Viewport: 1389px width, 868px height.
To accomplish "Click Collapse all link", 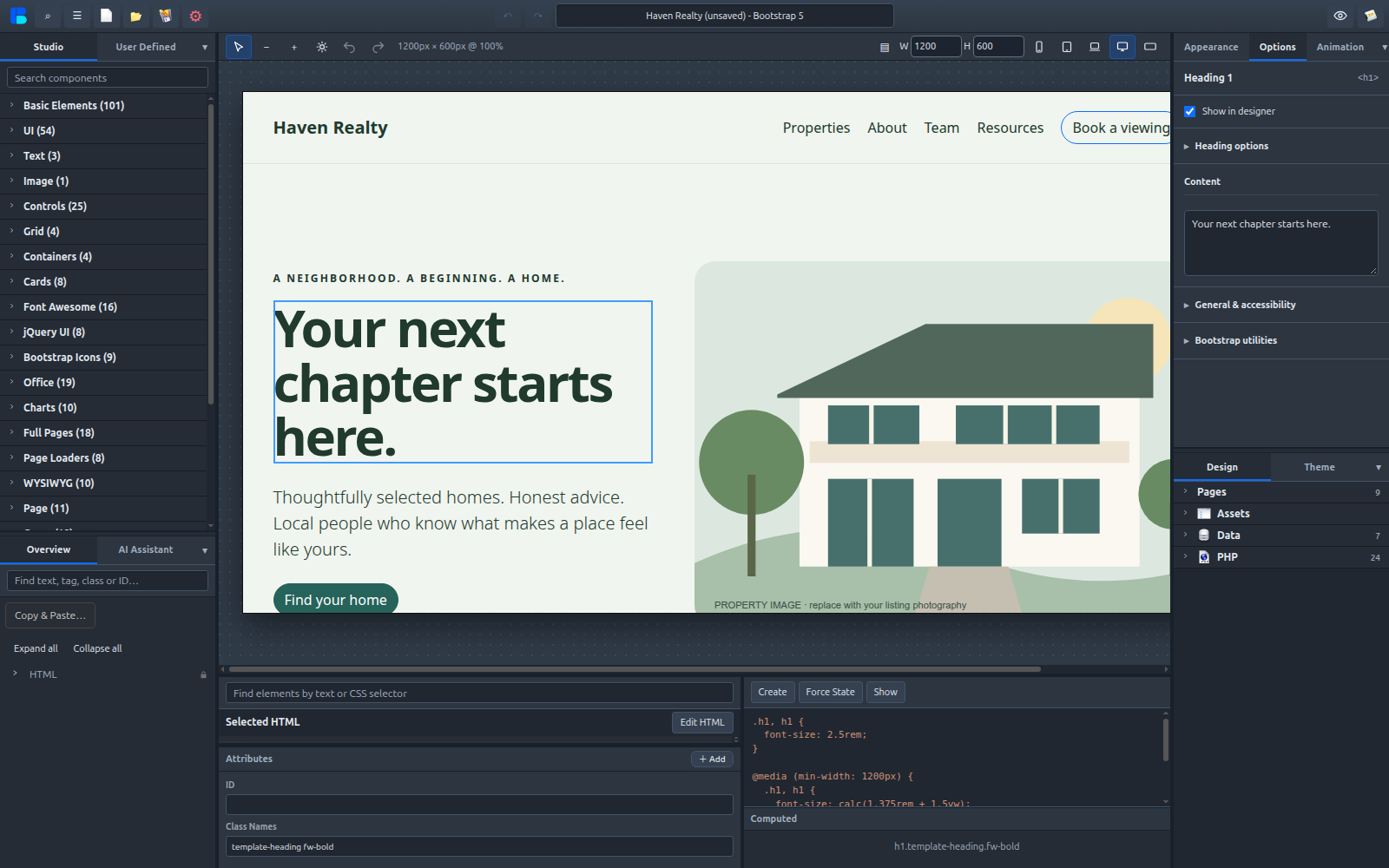I will (x=97, y=648).
